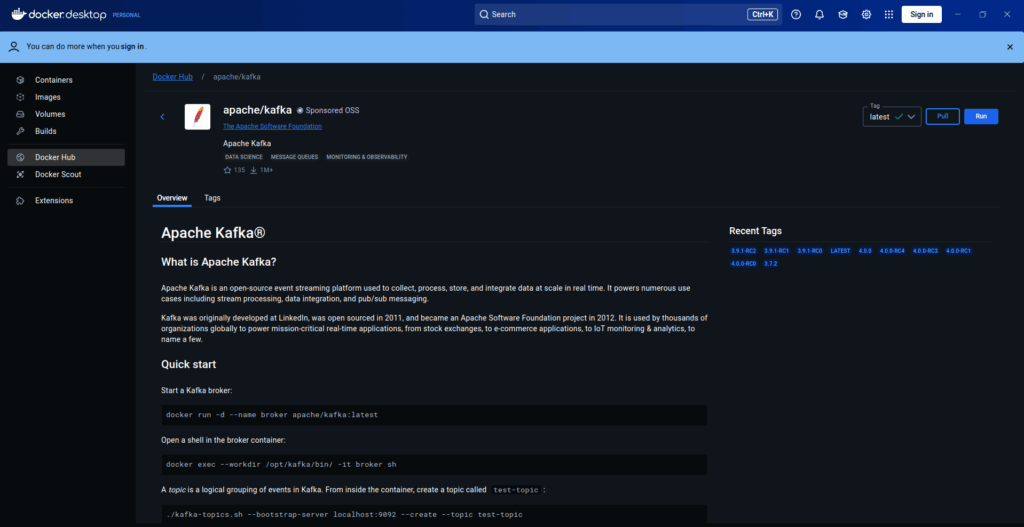Screen dimensions: 1024x527
Task: Open Volumes in the sidebar
Action: coord(66,114)
